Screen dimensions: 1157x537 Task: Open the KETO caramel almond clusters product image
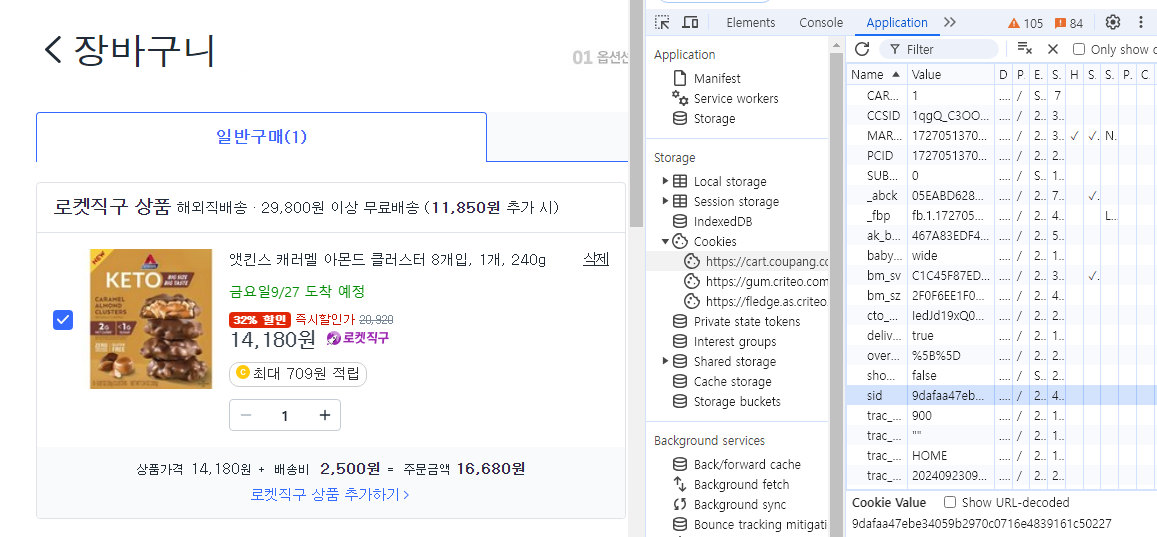151,319
